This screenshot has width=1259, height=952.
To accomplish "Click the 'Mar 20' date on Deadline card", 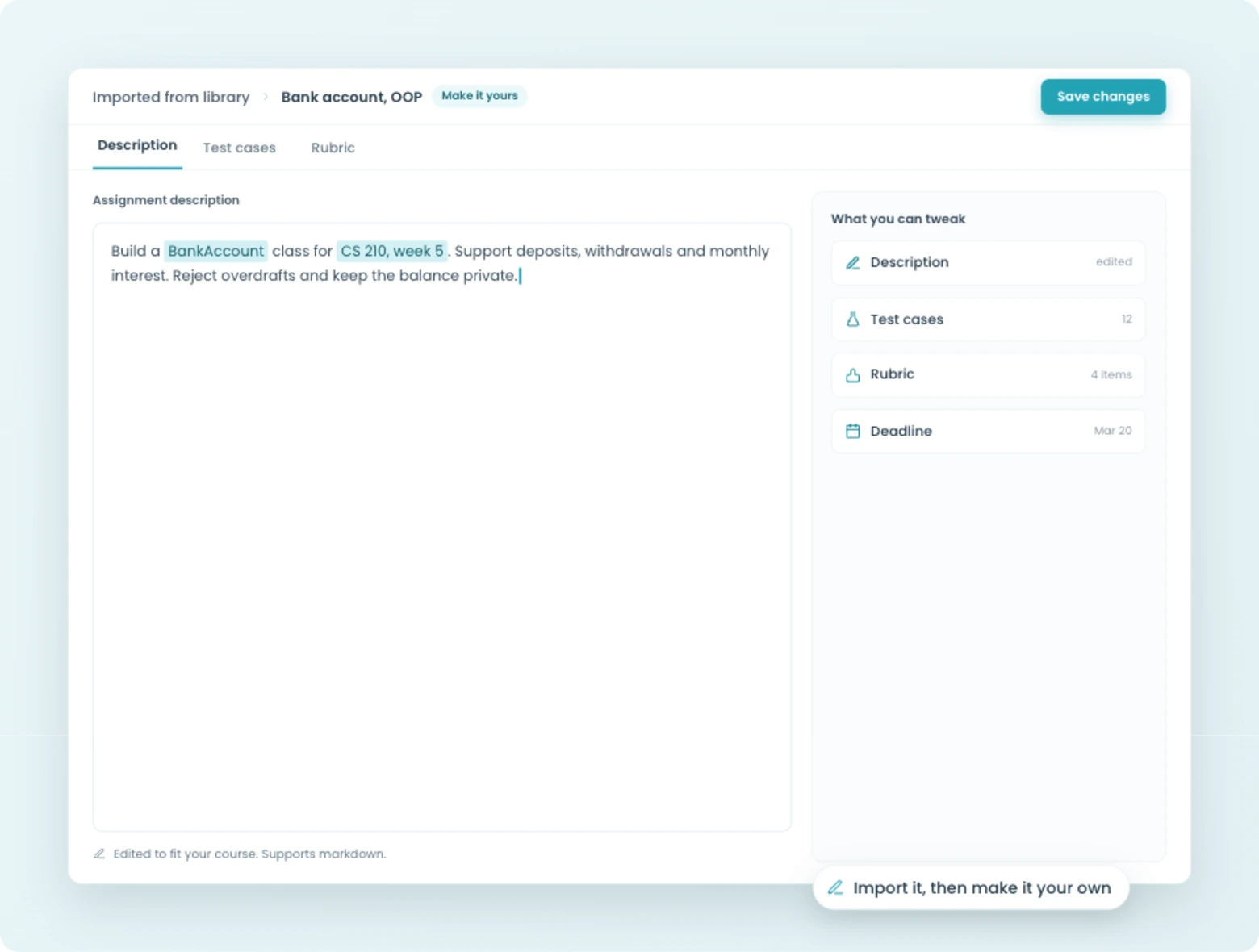I will 1112,431.
